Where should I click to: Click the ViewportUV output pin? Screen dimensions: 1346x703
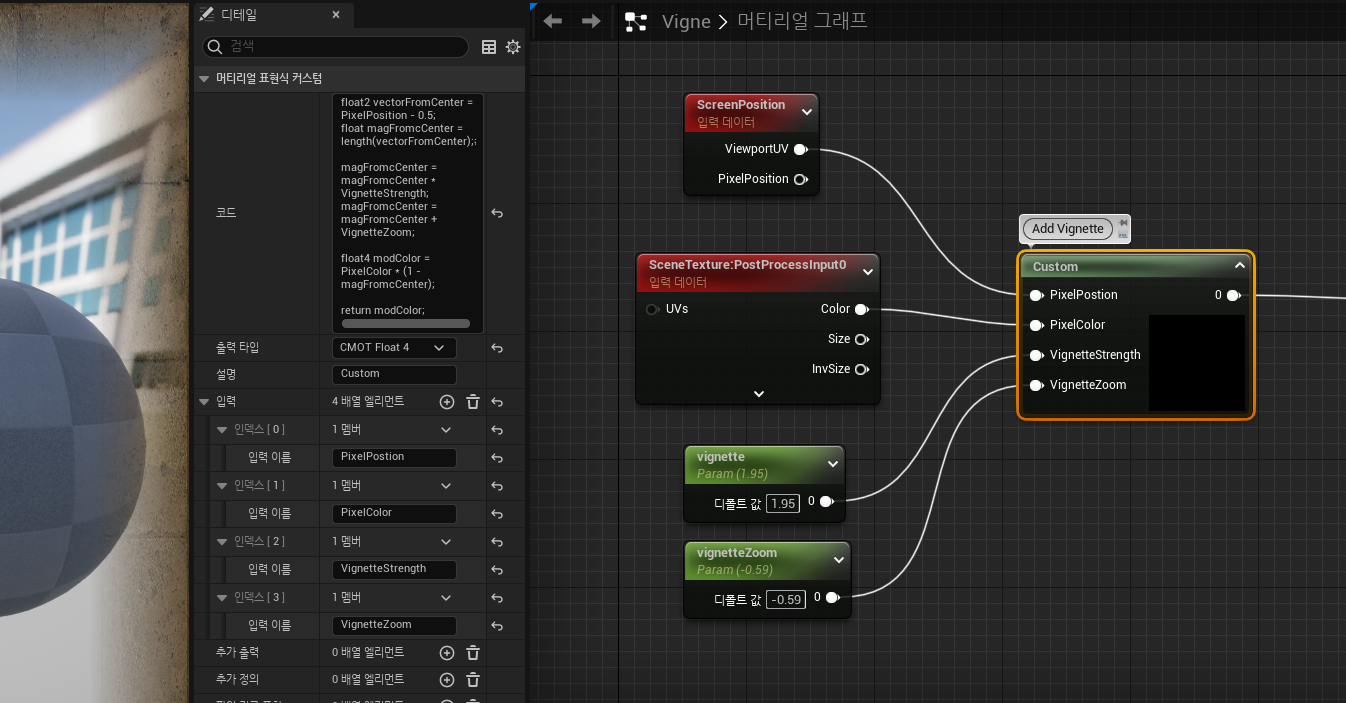click(801, 149)
